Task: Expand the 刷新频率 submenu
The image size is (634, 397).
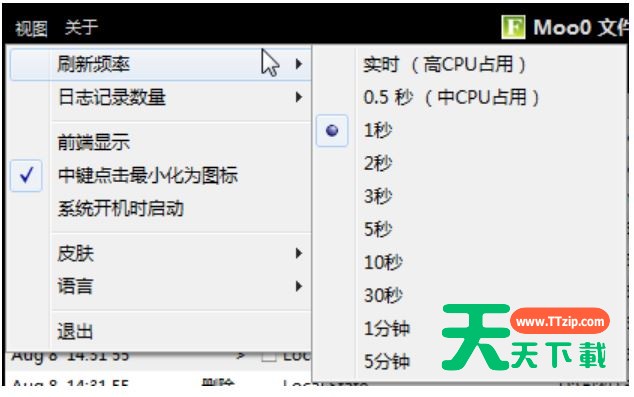Action: point(160,64)
